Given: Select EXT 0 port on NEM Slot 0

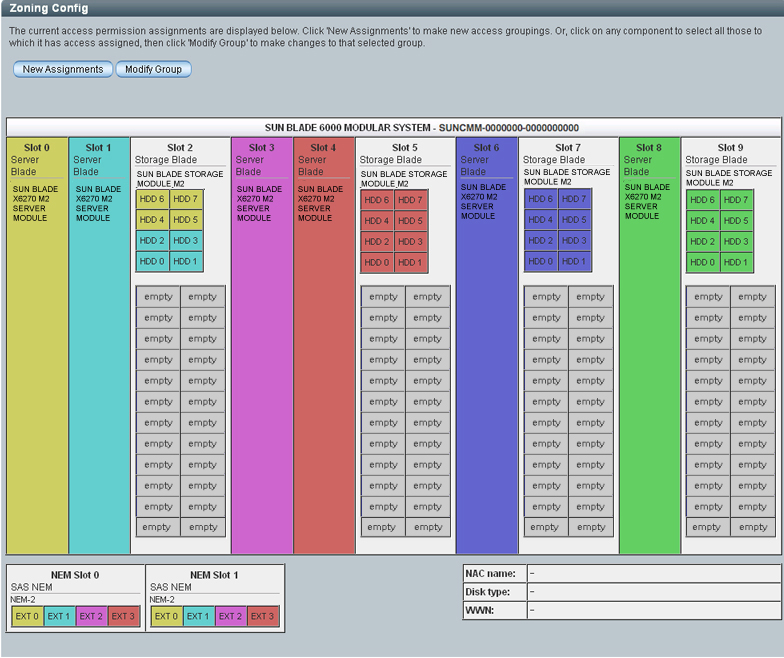Looking at the screenshot, I should (27, 616).
